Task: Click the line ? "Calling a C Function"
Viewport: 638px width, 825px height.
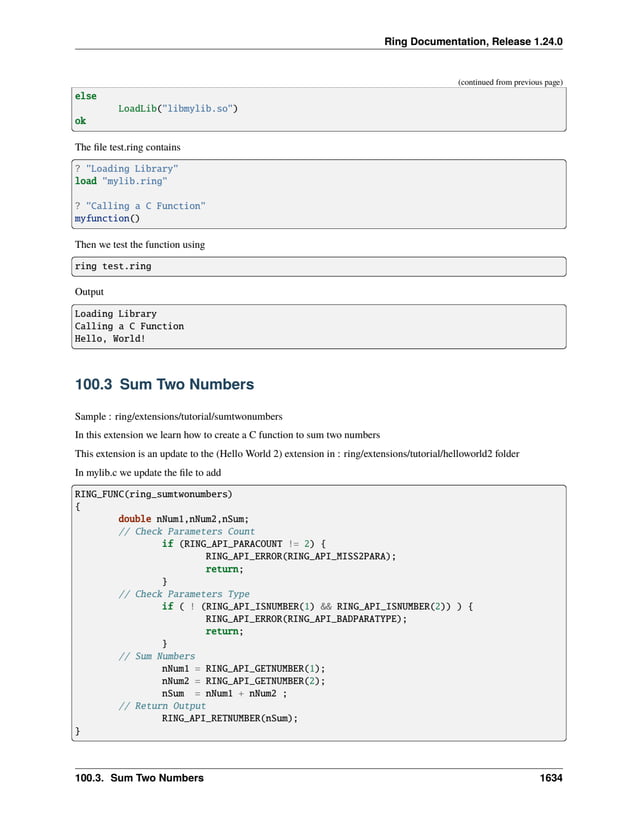Action: 140,206
